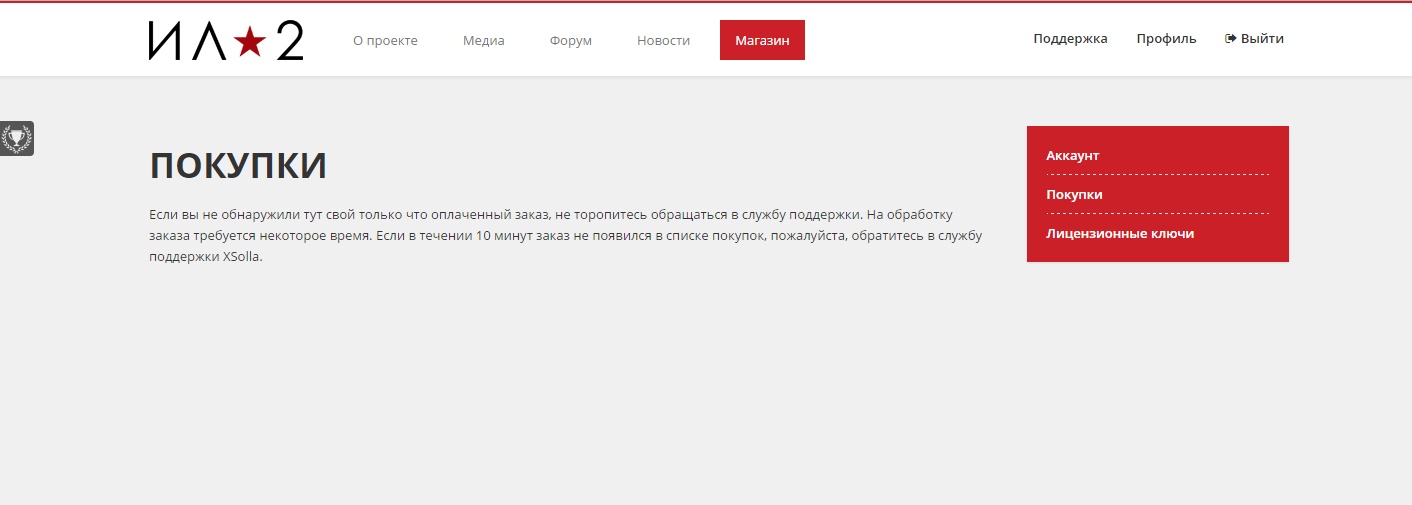The image size is (1412, 505).
Task: Open the Поддержка link in header
Action: coord(1070,39)
